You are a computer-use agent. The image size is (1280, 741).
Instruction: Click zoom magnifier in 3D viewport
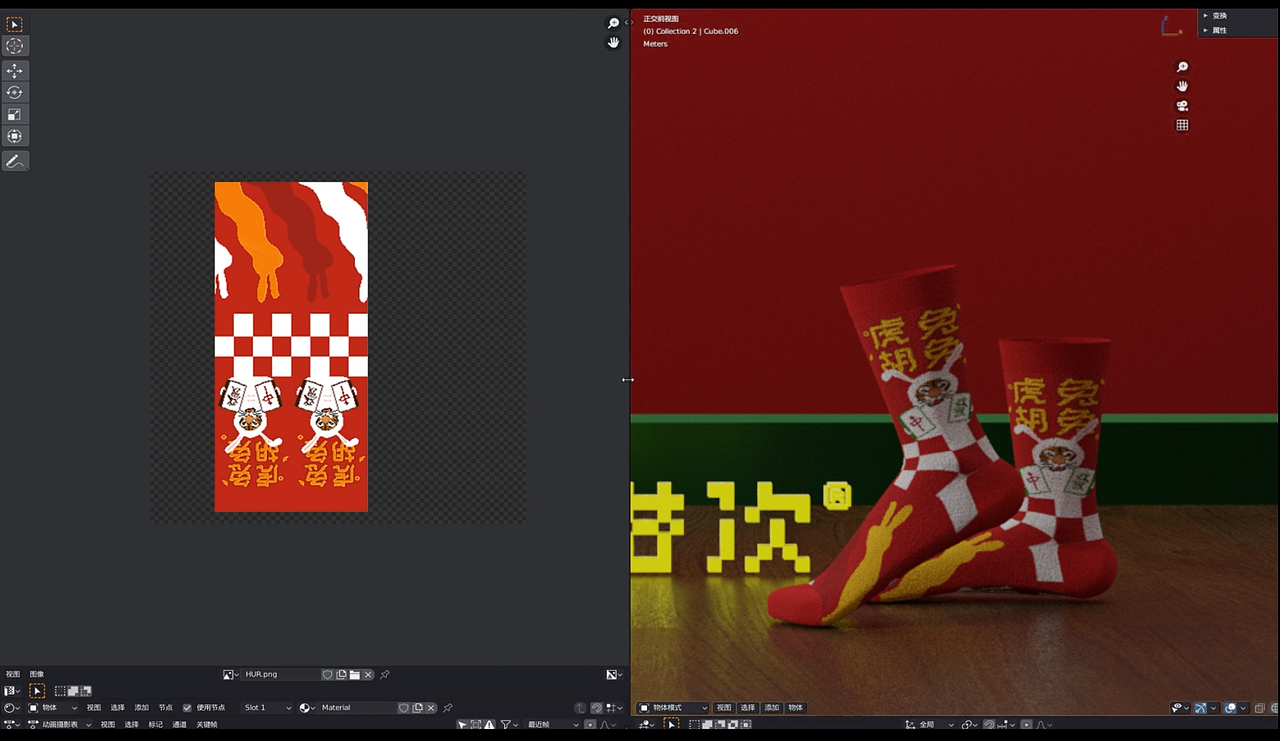tap(1182, 67)
